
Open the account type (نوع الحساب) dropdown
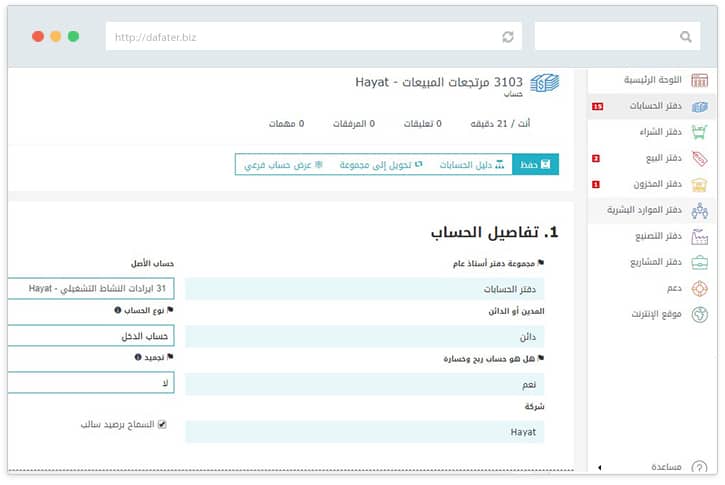[x=90, y=336]
